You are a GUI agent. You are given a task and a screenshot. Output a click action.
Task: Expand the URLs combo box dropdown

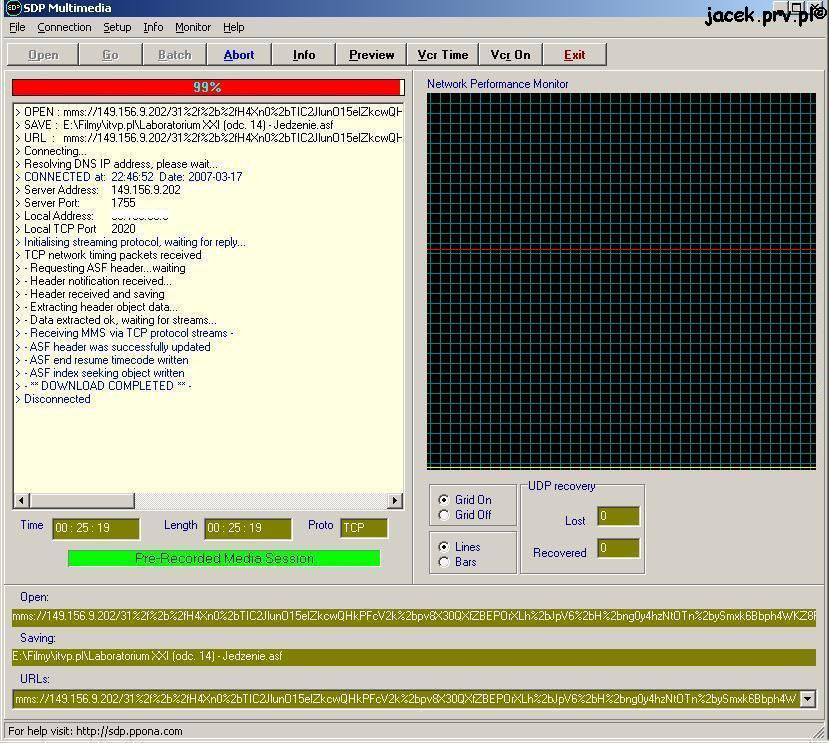(x=807, y=699)
